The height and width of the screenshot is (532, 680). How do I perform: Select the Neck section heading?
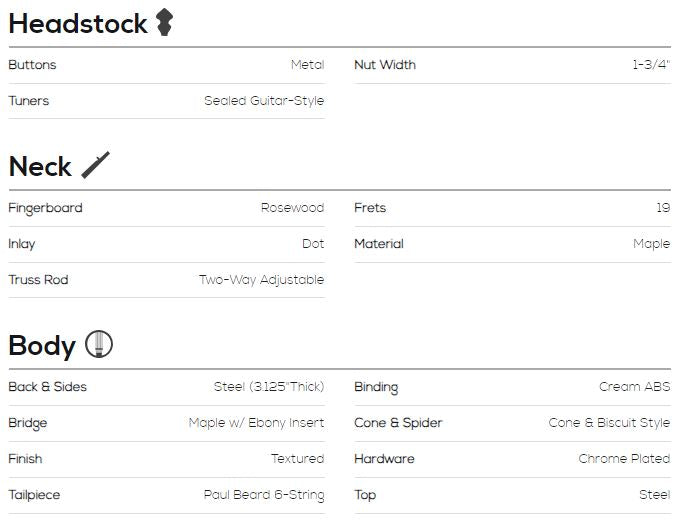pos(40,166)
